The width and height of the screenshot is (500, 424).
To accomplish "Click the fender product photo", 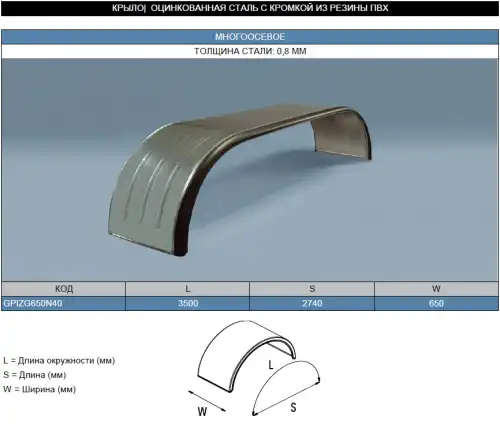I will click(250, 170).
